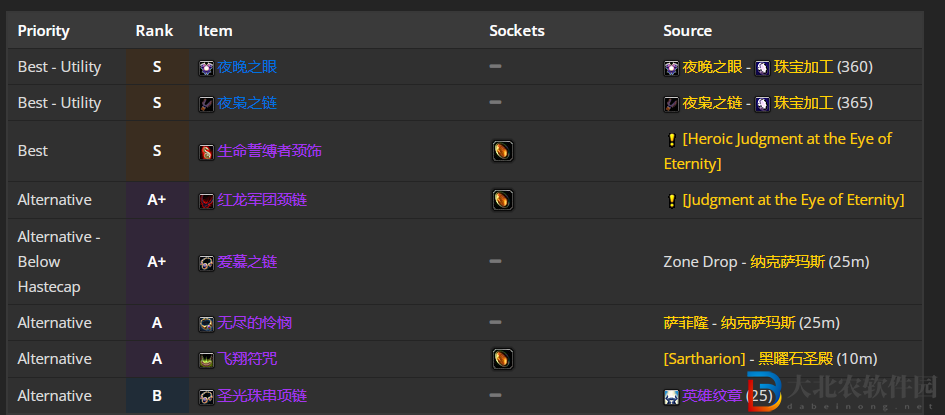Click the Priority column header
The width and height of the screenshot is (945, 415).
pos(43,31)
